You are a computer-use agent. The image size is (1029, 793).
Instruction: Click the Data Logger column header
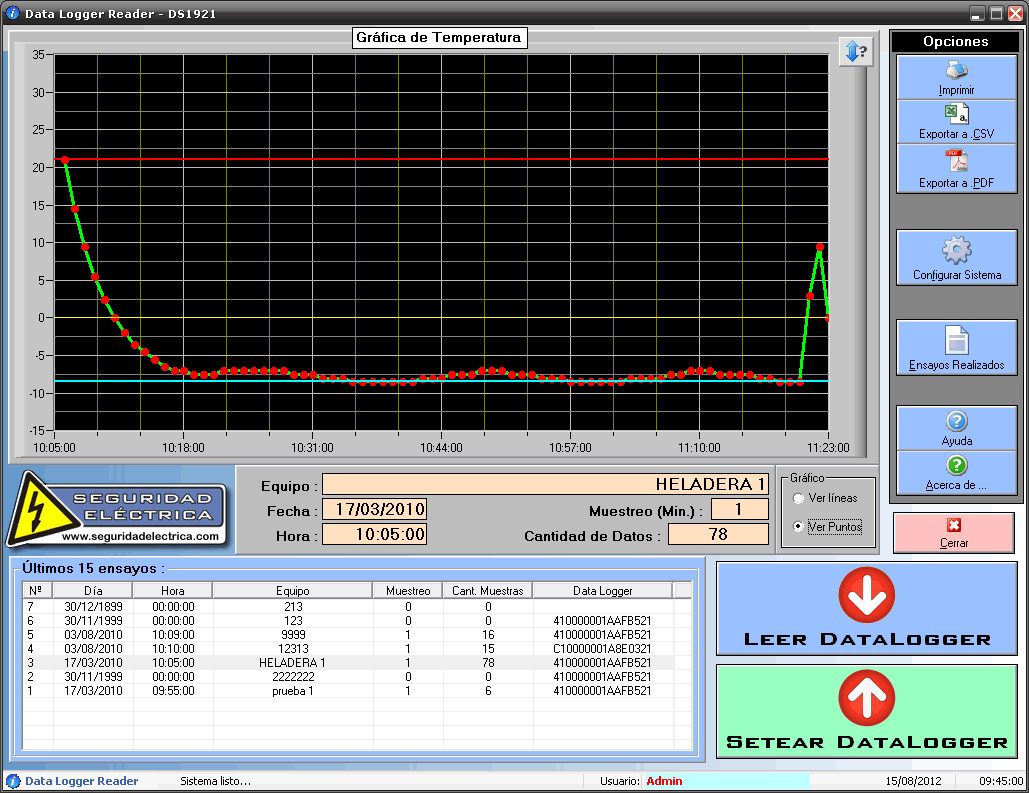602,591
